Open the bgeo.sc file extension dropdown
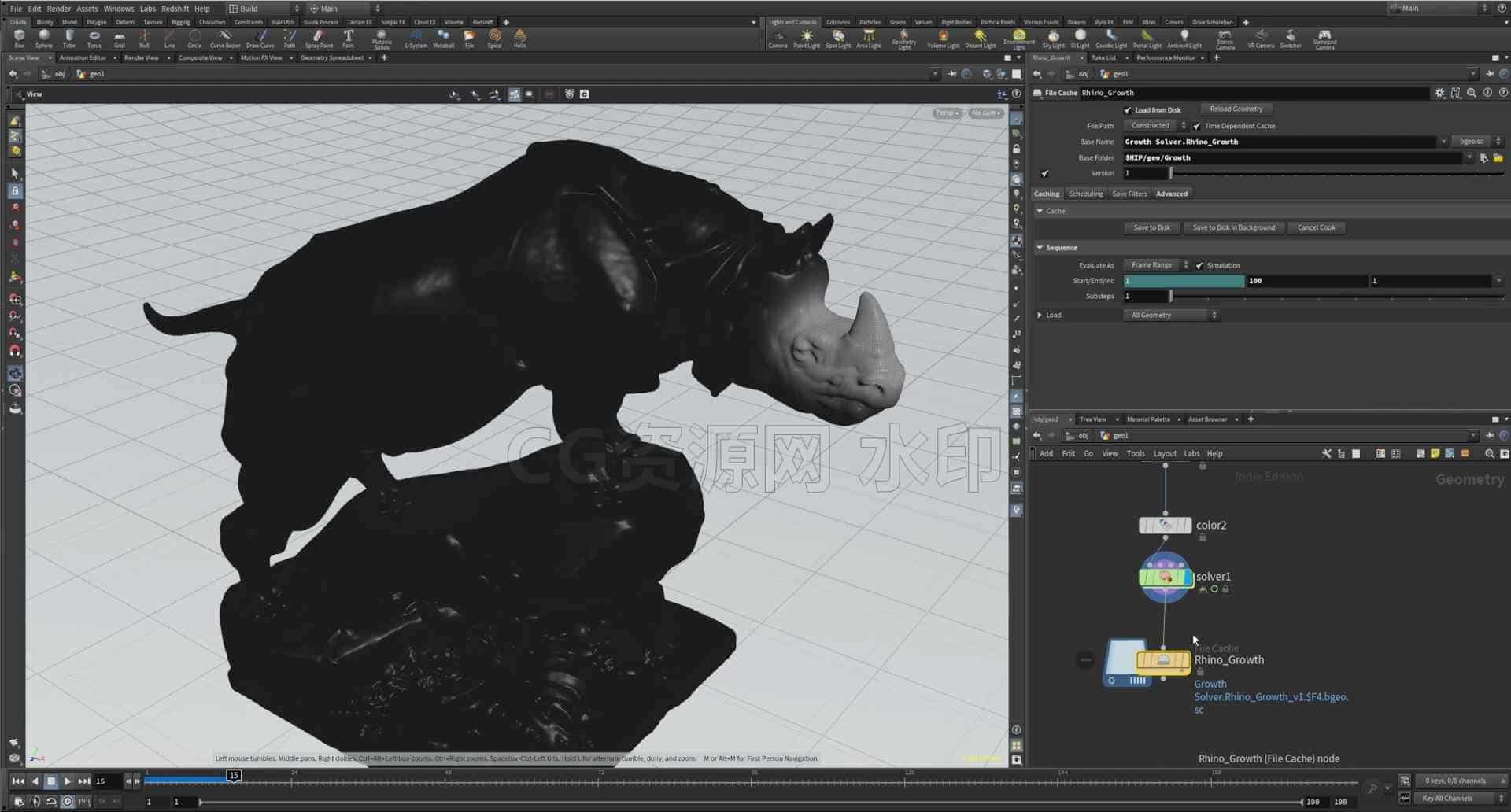This screenshot has width=1511, height=812. tap(1476, 142)
